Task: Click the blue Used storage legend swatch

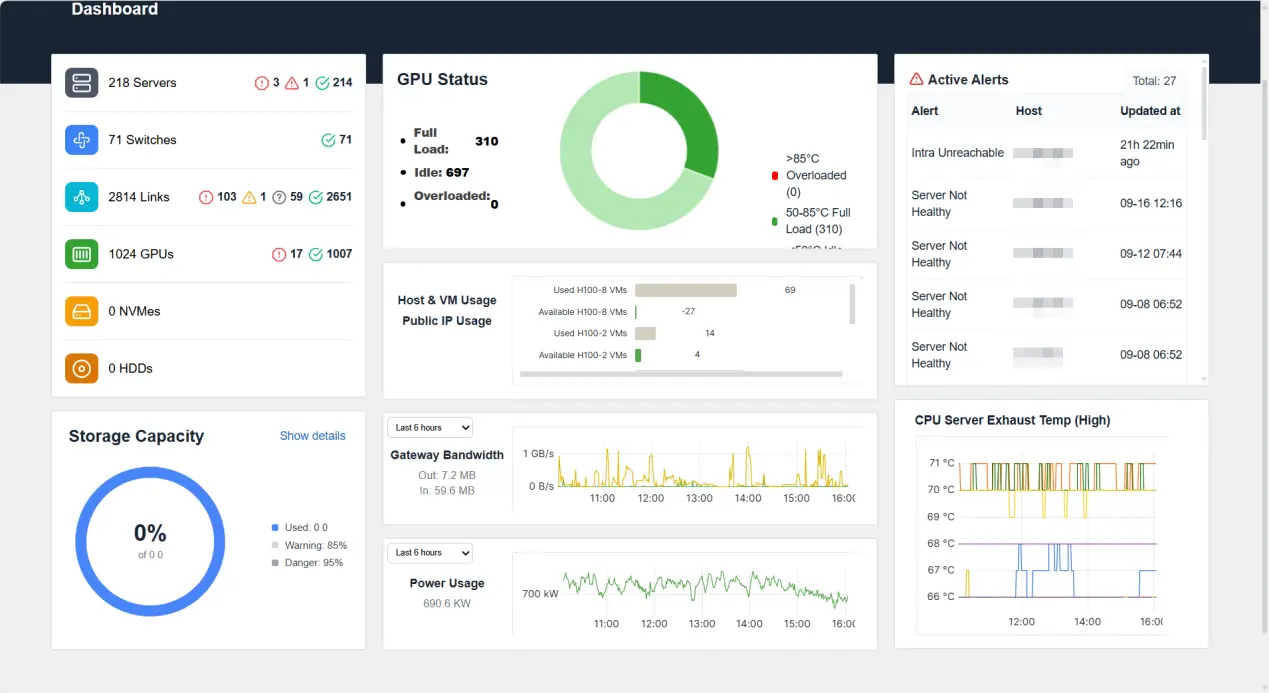Action: pyautogui.click(x=275, y=528)
